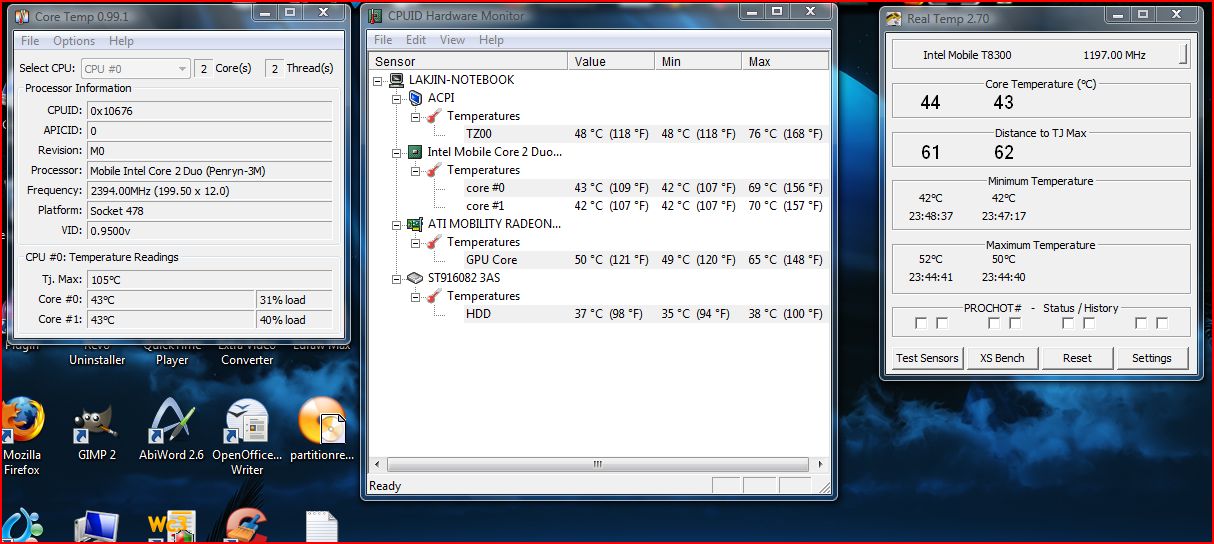Collapse the Intel Mobile Core 2 Duo node
This screenshot has width=1214, height=544.
pos(397,152)
